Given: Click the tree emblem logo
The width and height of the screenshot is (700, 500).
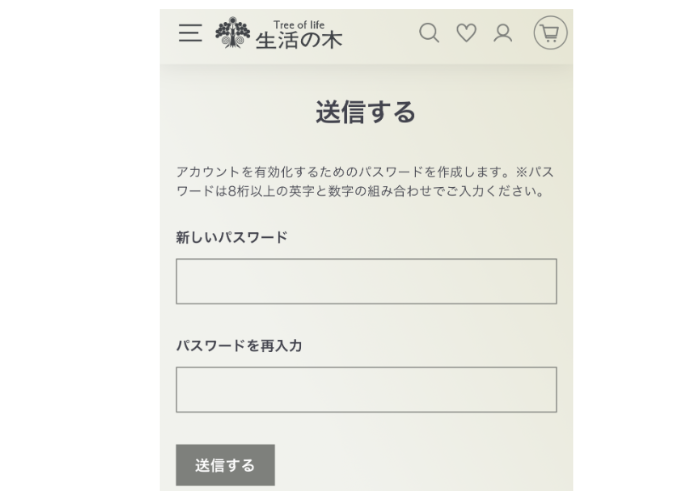Looking at the screenshot, I should [x=233, y=33].
